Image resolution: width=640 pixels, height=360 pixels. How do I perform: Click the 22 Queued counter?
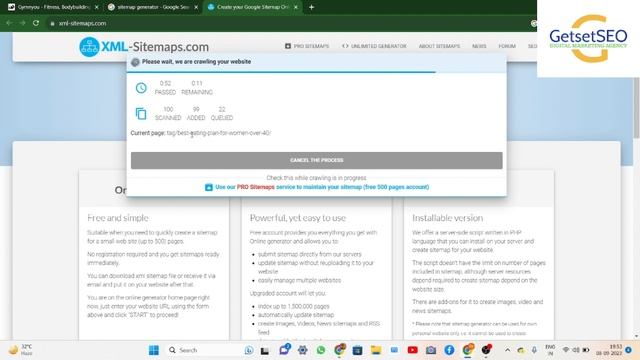pos(222,113)
